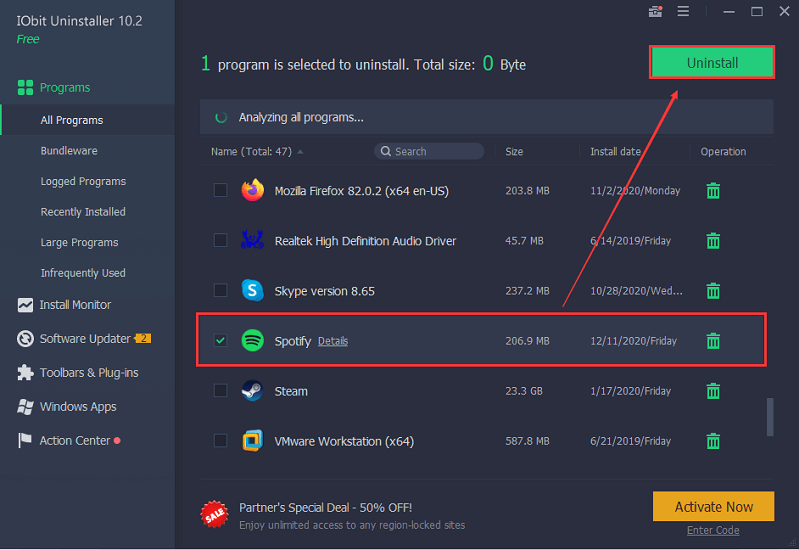Click trash icon in Skype row
The image size is (799, 550).
coord(713,291)
